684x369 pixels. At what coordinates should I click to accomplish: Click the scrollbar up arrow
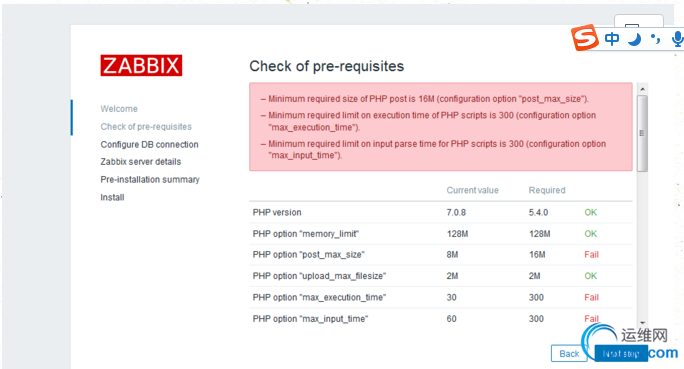[x=642, y=89]
